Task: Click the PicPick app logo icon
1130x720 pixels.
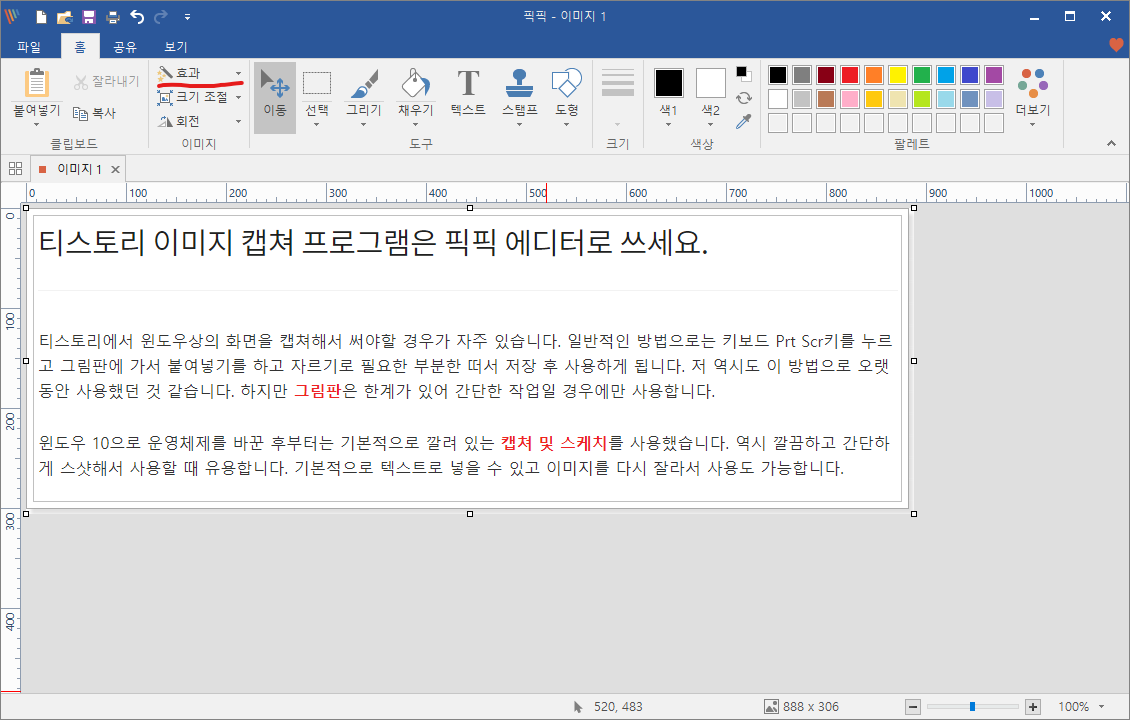Action: coord(12,17)
